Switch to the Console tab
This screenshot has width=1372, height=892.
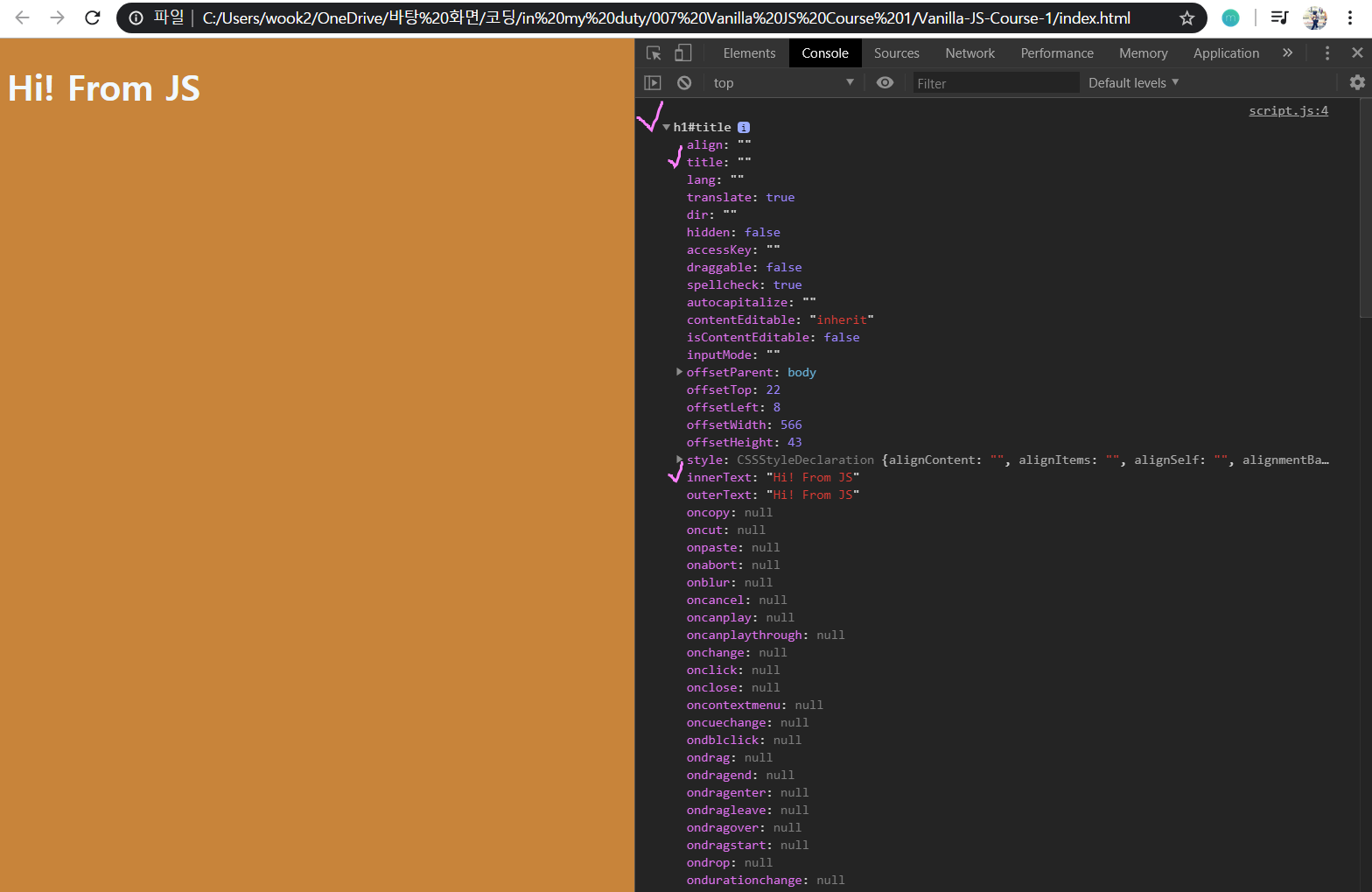(825, 53)
